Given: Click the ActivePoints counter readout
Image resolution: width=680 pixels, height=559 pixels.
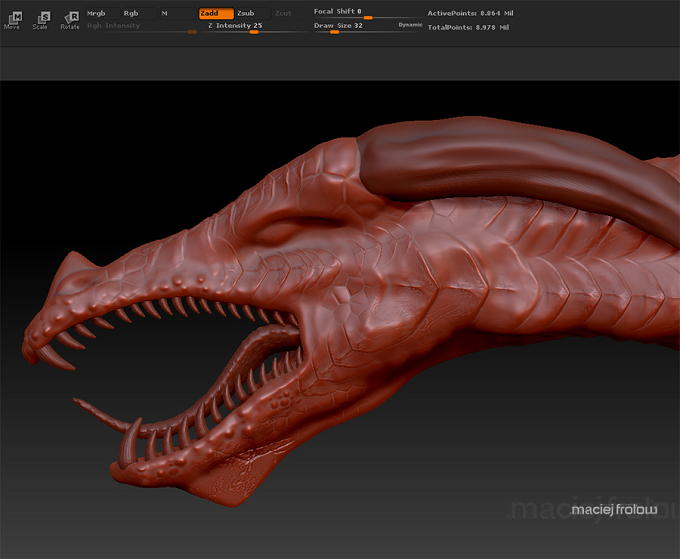Looking at the screenshot, I should pos(471,13).
